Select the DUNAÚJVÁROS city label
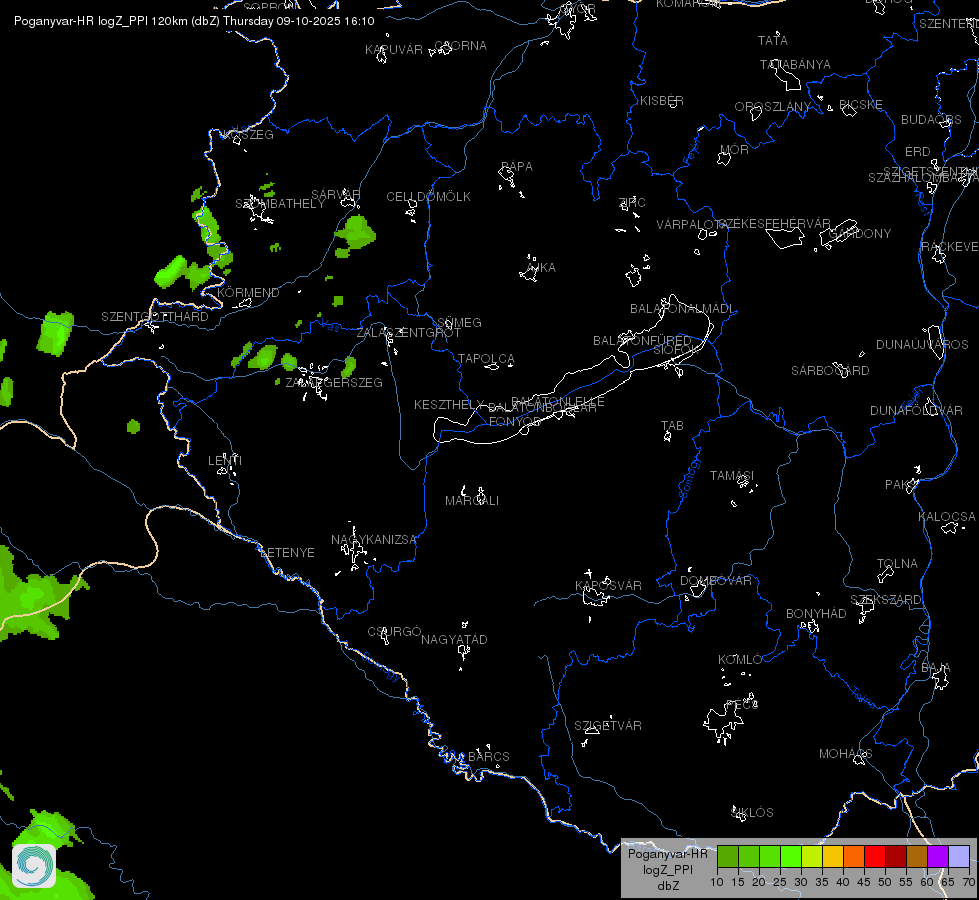The height and width of the screenshot is (900, 979). coord(922,345)
